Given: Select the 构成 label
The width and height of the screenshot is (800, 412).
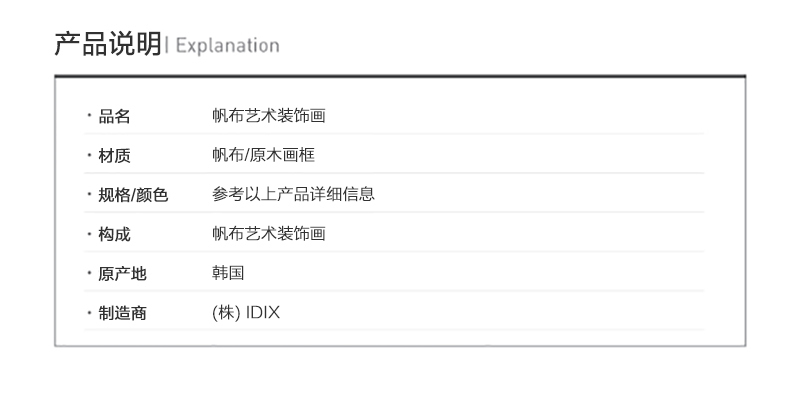Looking at the screenshot, I should pos(114,235).
